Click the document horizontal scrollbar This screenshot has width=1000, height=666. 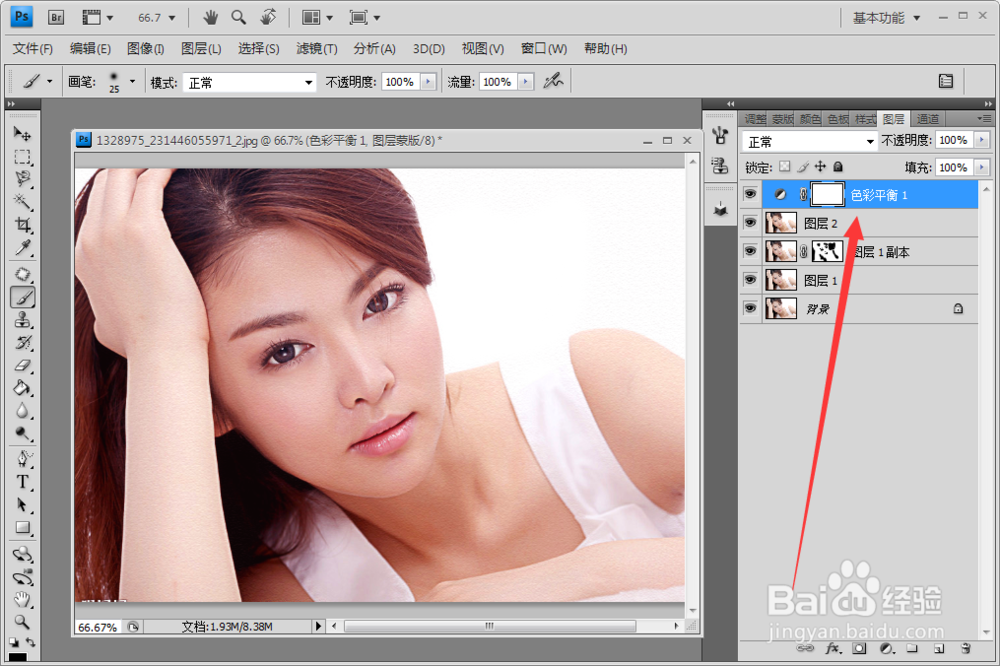(x=489, y=626)
